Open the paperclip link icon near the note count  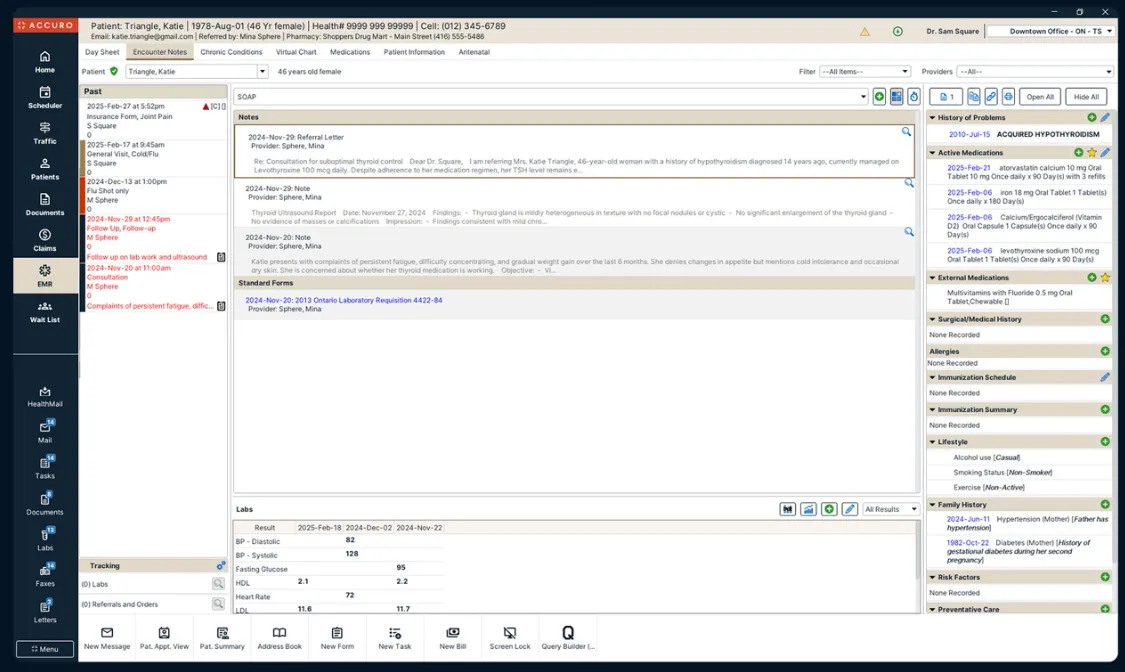(990, 95)
